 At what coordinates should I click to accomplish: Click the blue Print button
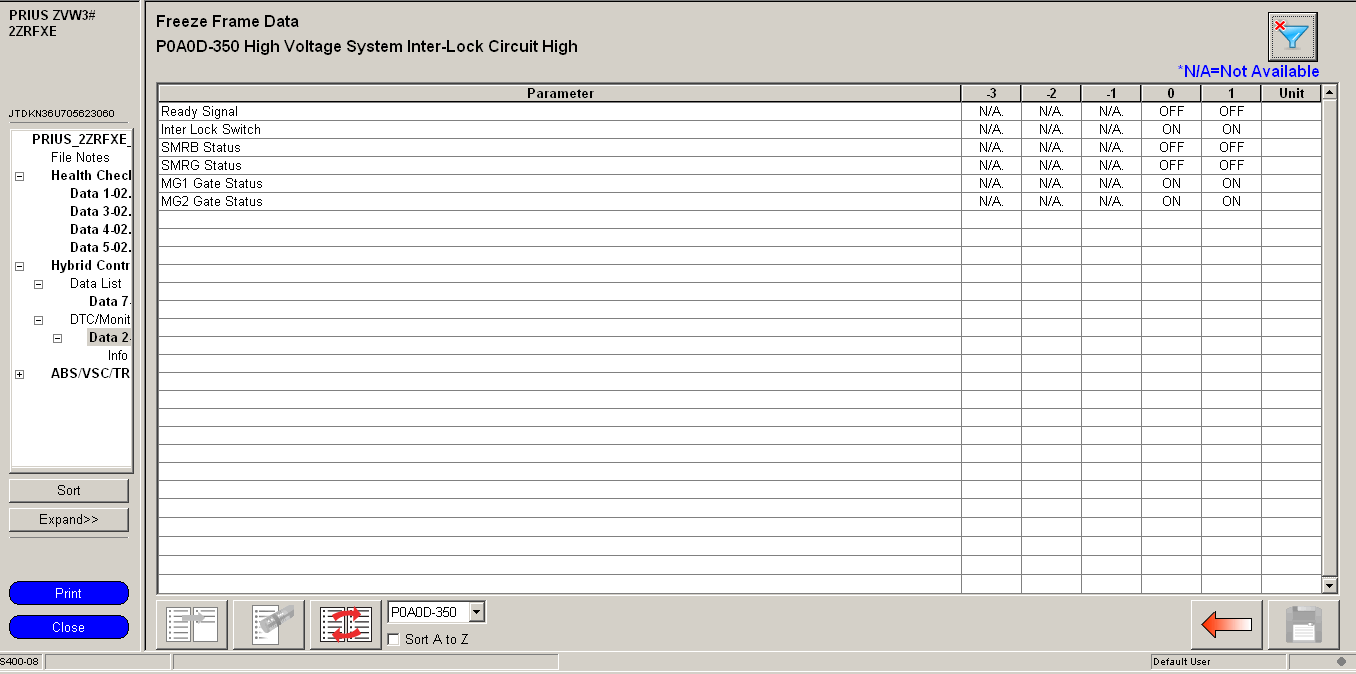[69, 593]
